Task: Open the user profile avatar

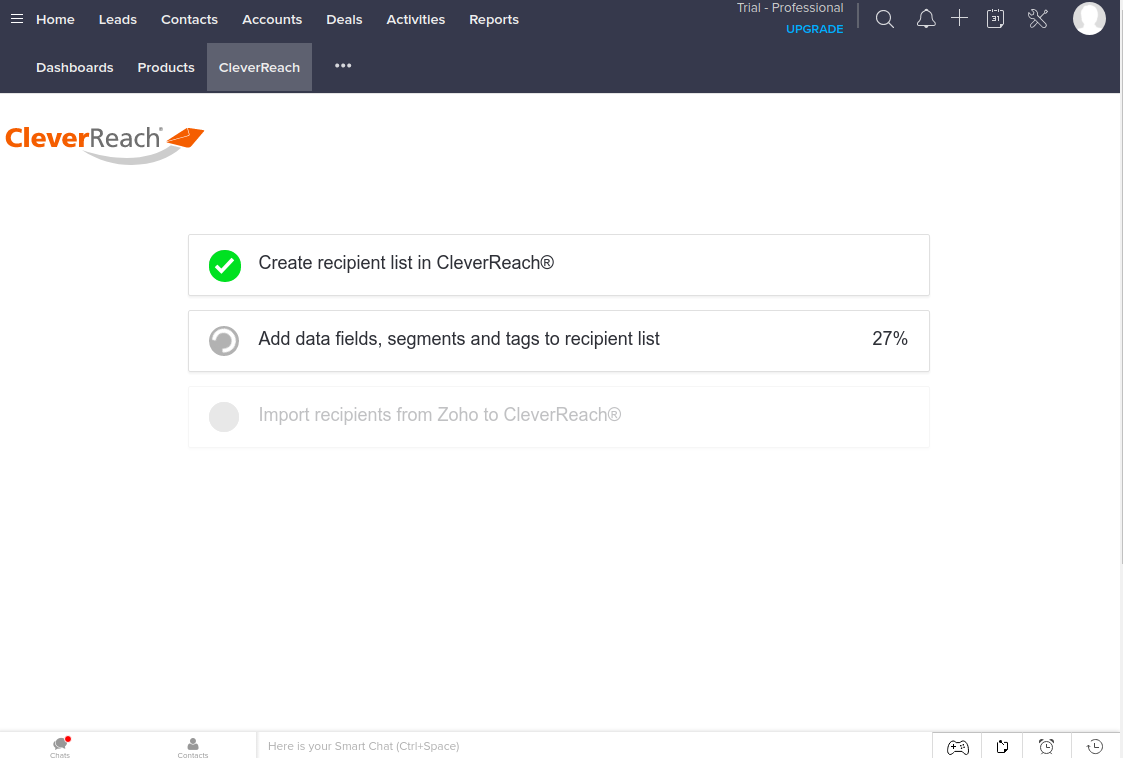Action: (1089, 18)
